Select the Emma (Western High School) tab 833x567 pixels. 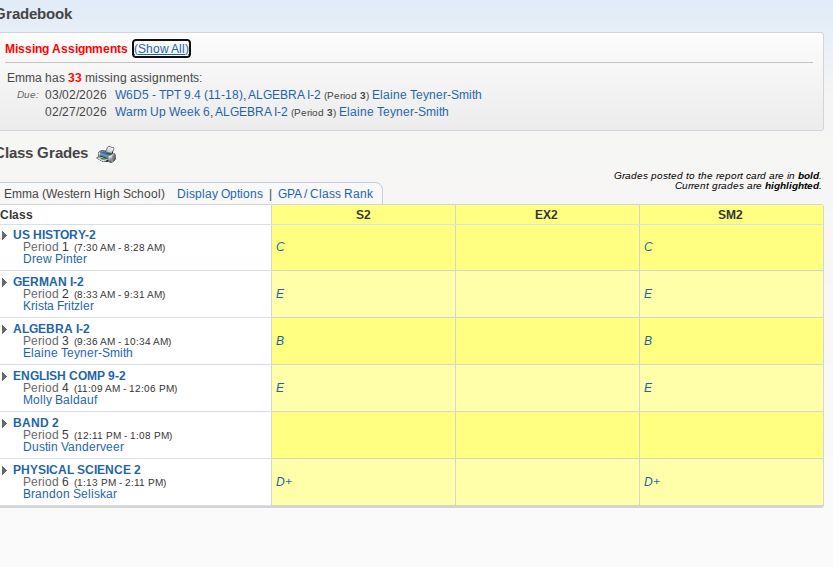point(84,194)
